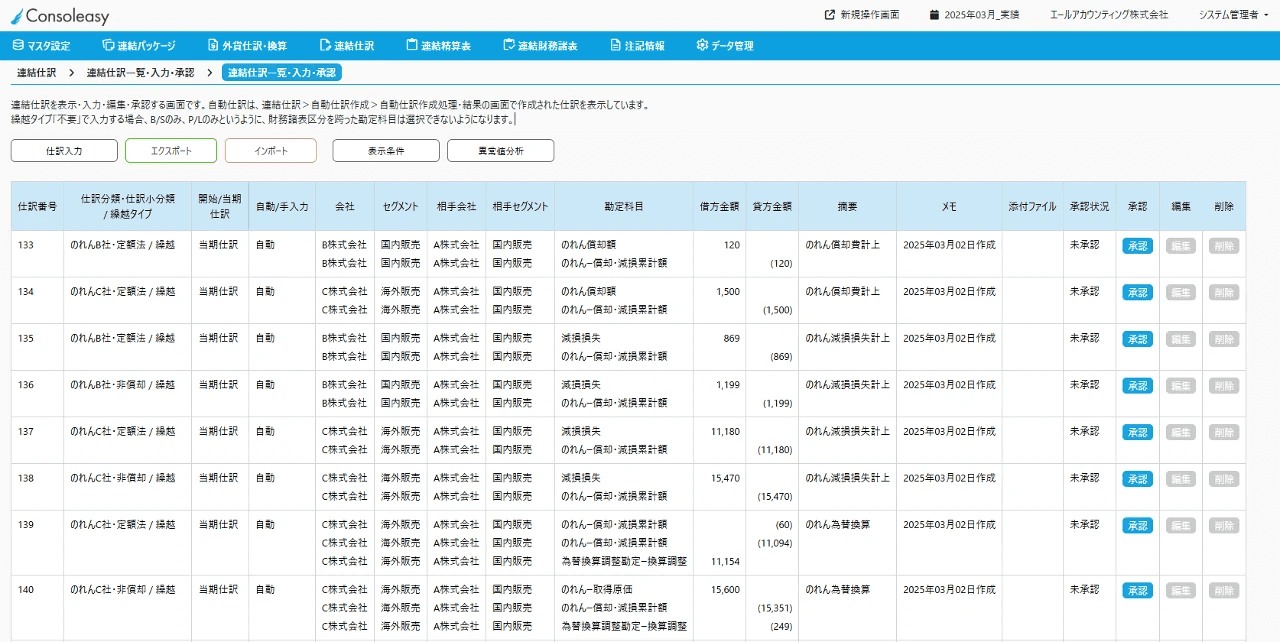1280x642 pixels.
Task: Click the 異常値分析 button
Action: point(500,151)
